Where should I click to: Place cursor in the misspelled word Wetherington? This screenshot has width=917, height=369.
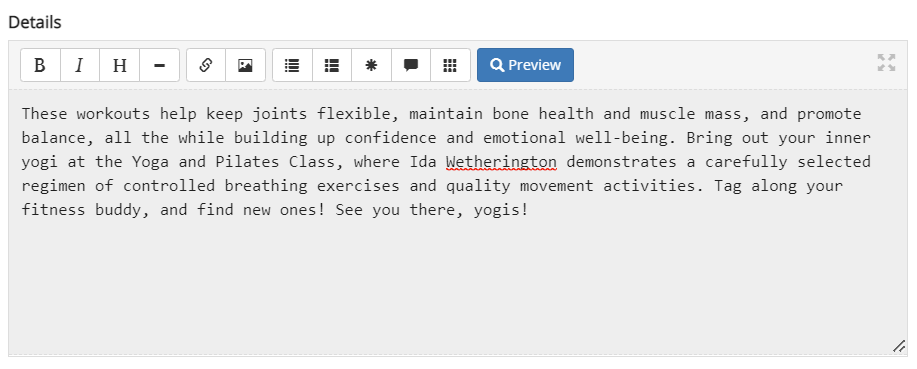(501, 162)
